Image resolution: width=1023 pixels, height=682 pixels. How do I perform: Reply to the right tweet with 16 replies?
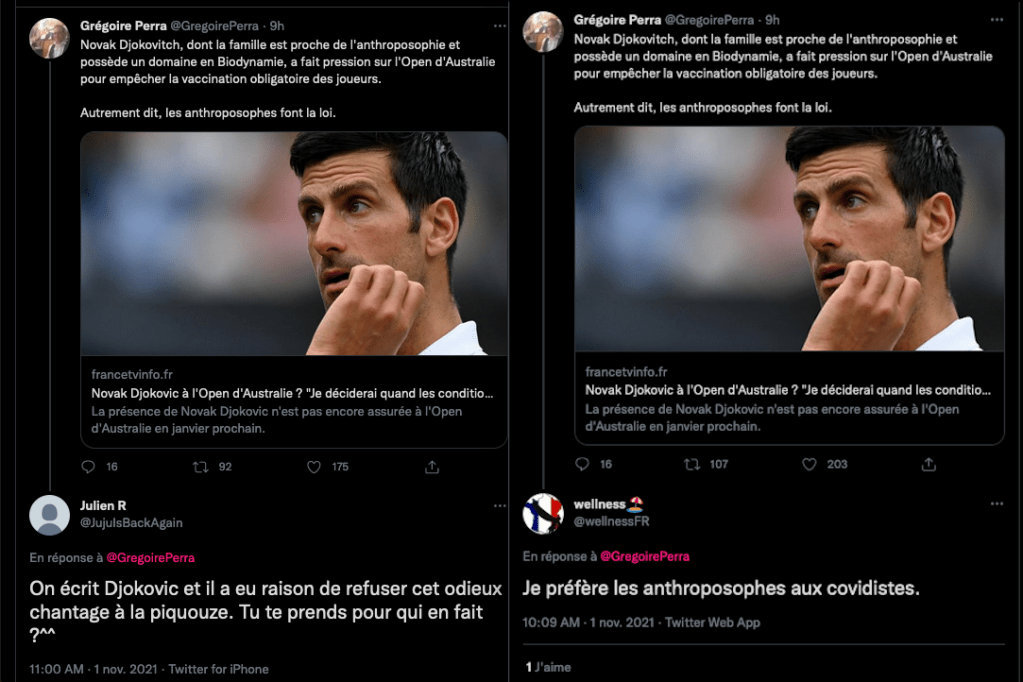(582, 464)
